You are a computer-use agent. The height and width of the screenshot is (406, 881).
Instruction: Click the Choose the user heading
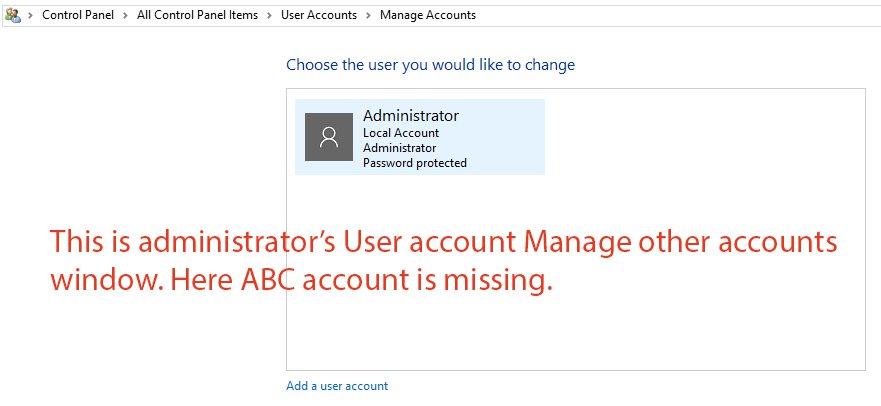click(430, 65)
